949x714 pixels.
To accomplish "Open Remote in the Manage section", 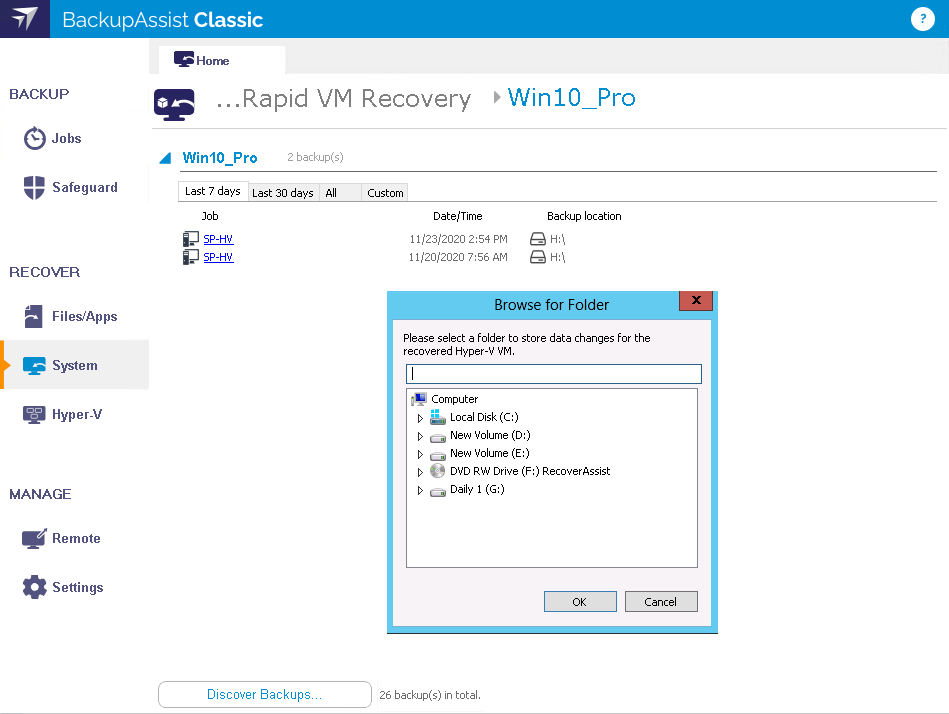I will click(76, 539).
